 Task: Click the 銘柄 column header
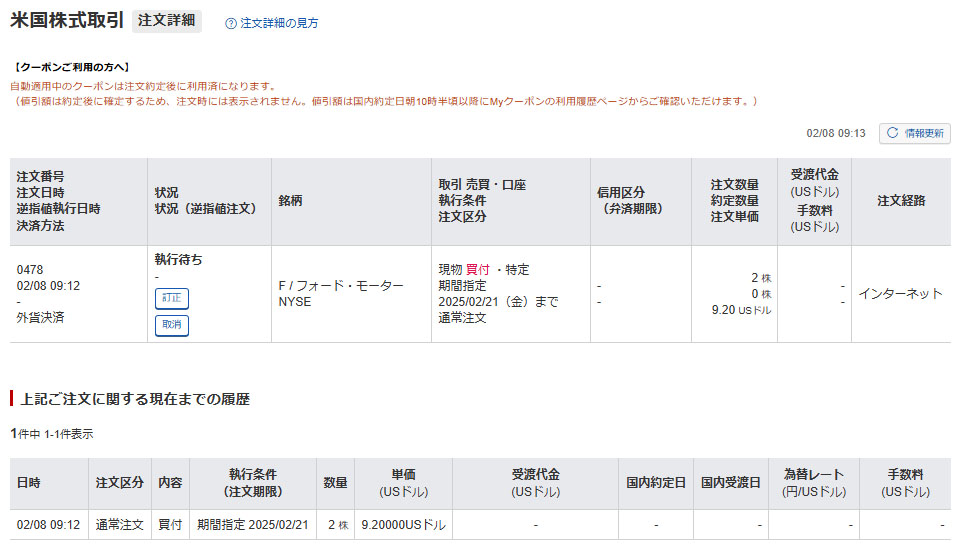pos(290,201)
